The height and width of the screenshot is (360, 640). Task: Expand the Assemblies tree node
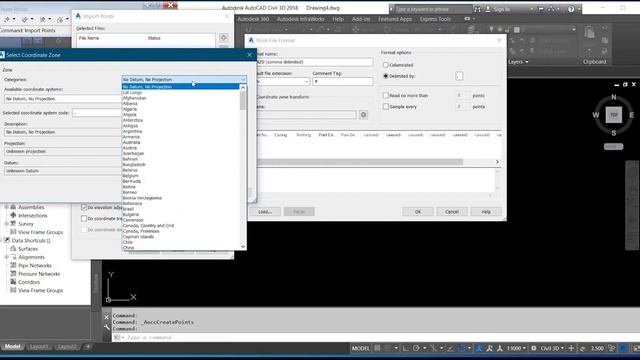pos(7,207)
